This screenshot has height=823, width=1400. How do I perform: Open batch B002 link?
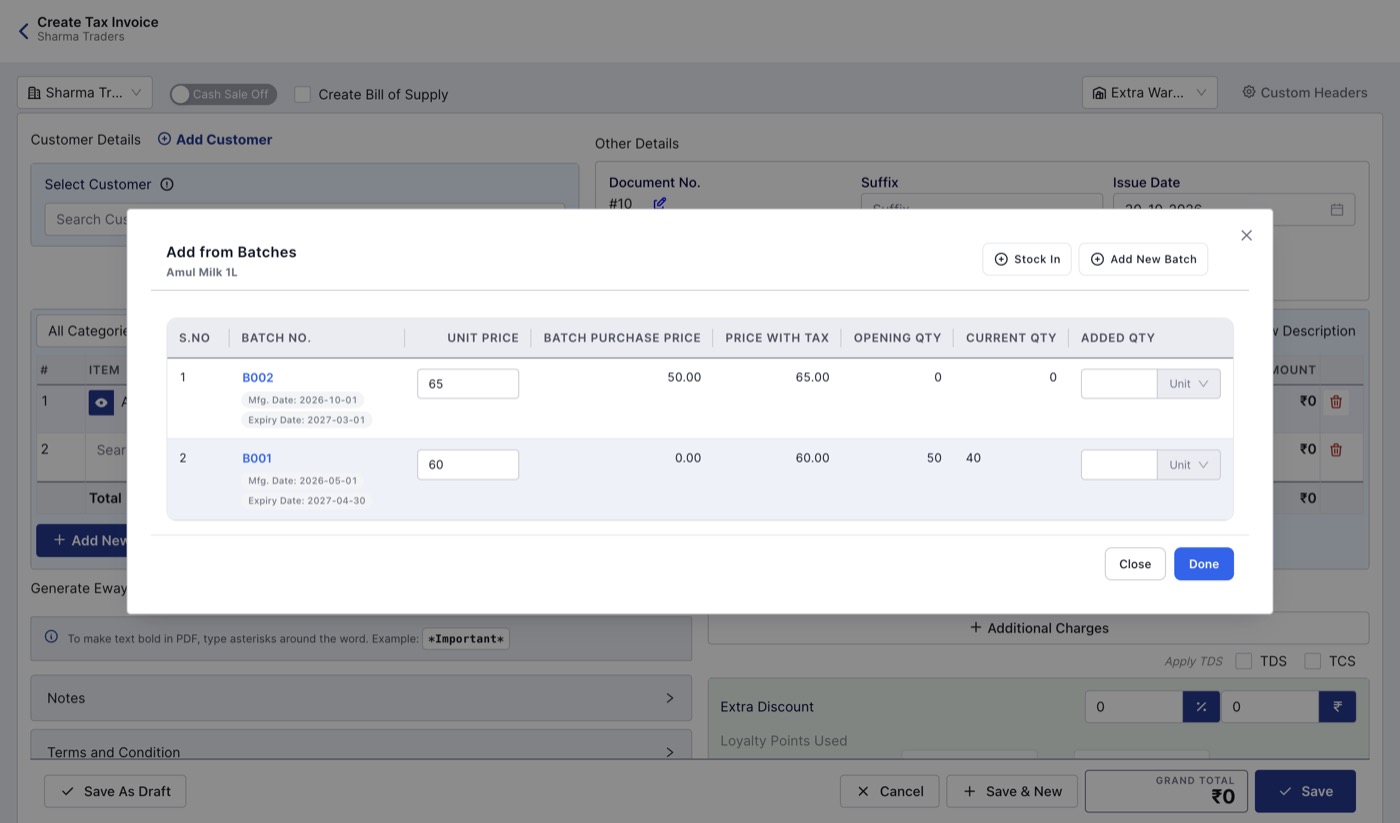(258, 378)
